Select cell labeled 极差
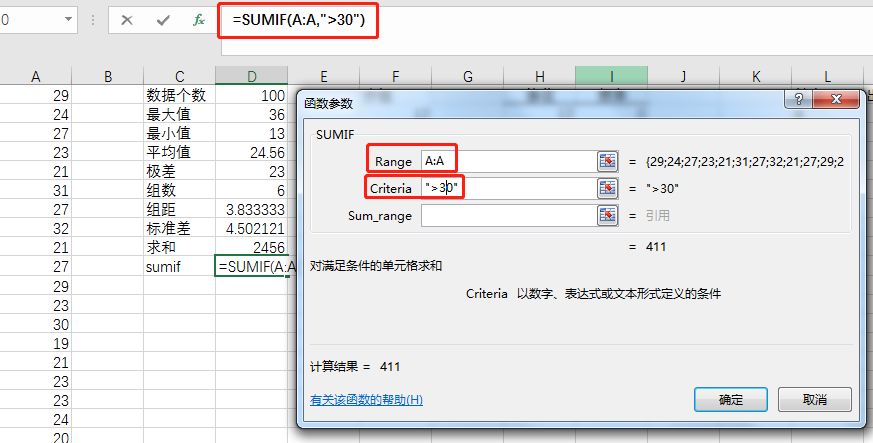Screen dimensions: 873x443 click(x=179, y=171)
